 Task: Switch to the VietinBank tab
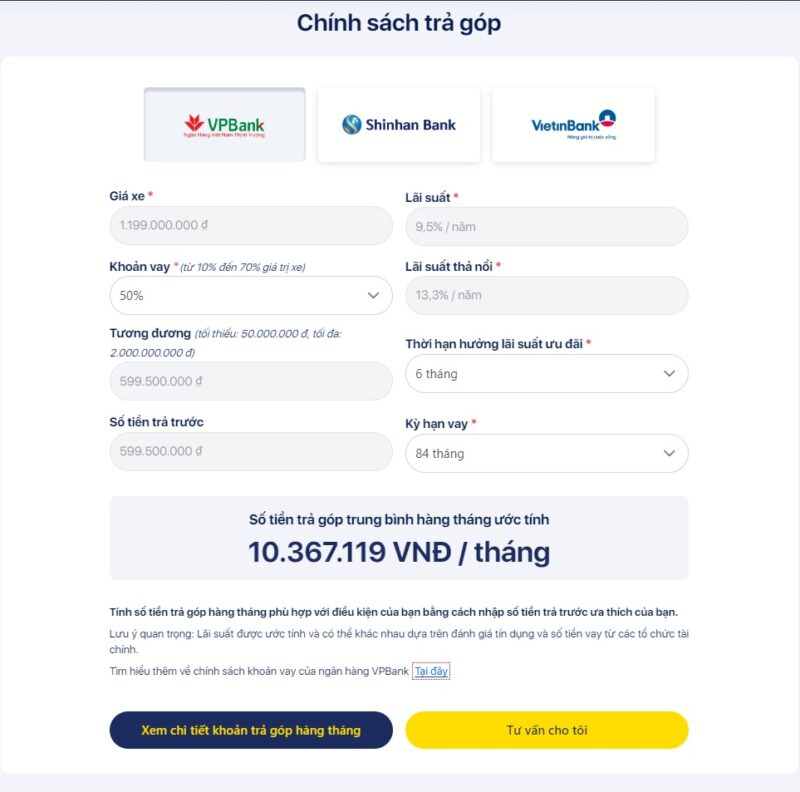572,124
